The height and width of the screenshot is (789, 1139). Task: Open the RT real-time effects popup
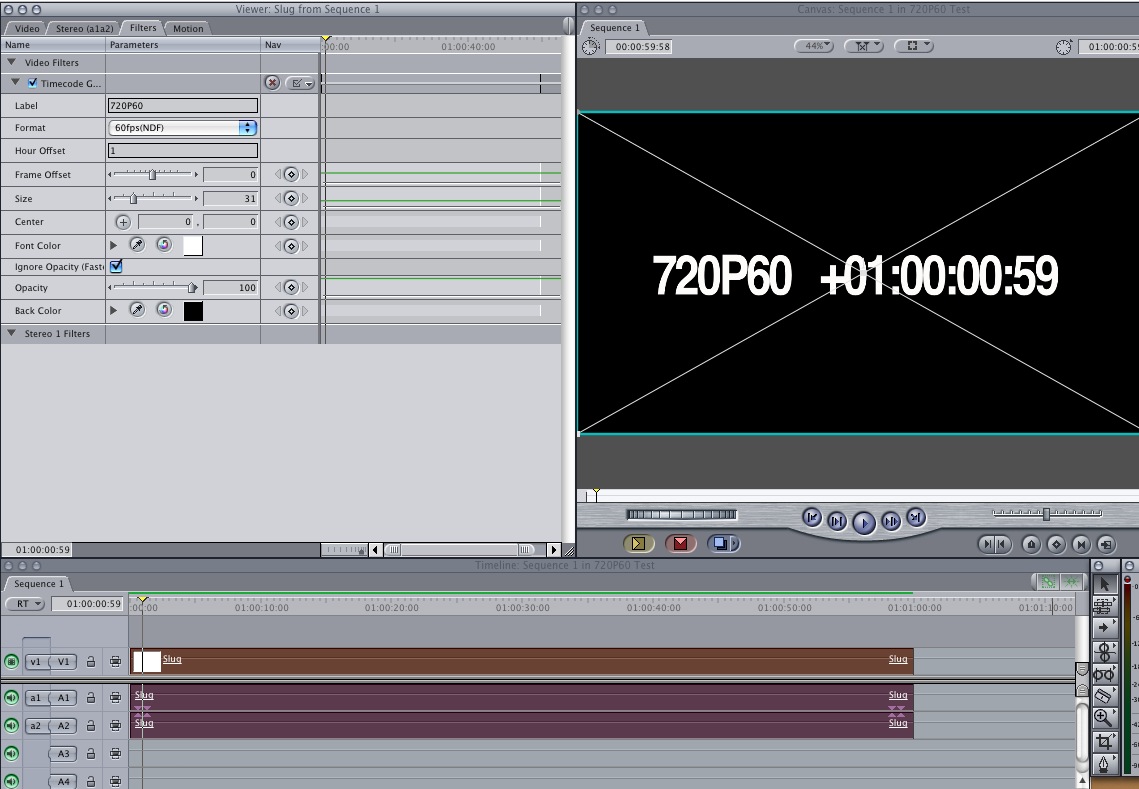[25, 604]
